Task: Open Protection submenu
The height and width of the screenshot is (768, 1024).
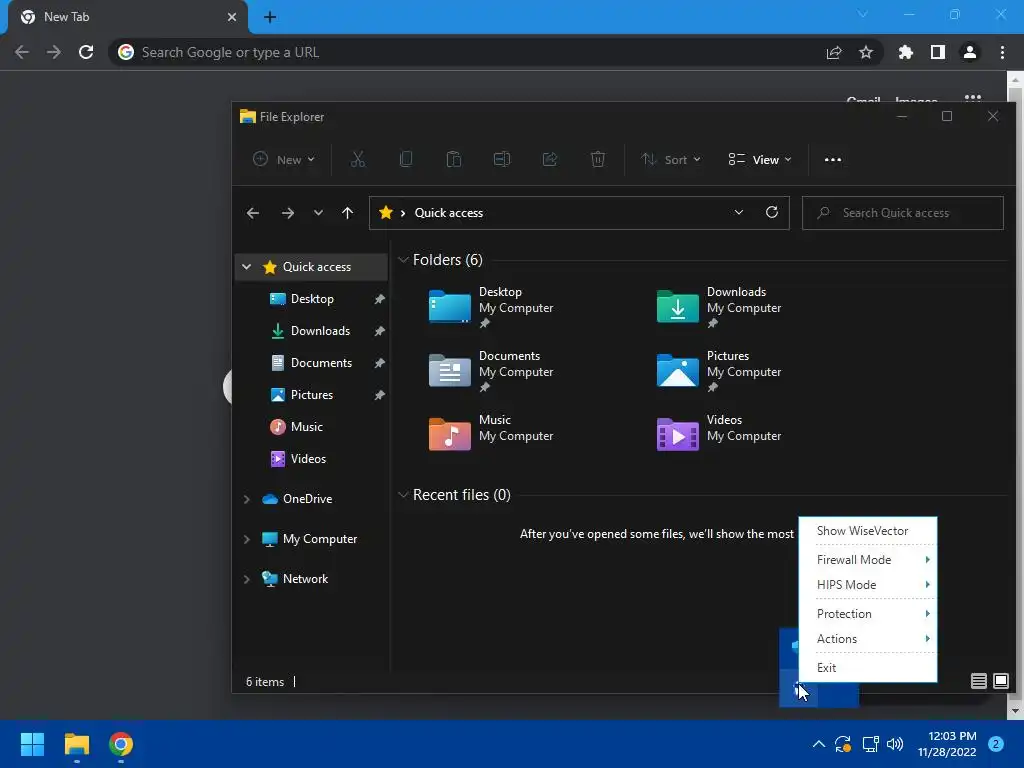Action: [868, 614]
